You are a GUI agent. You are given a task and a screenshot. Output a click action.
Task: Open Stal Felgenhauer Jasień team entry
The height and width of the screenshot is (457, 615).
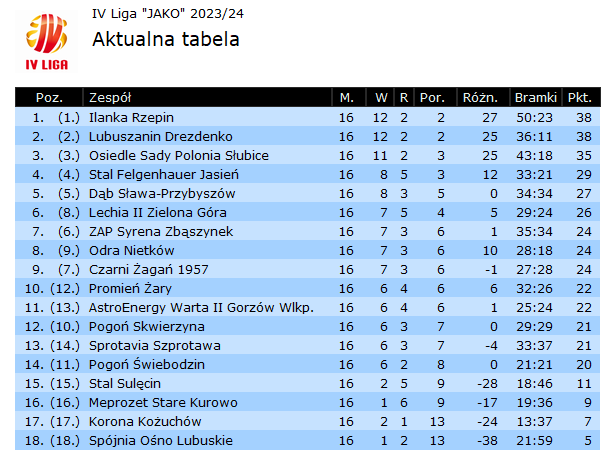164,174
